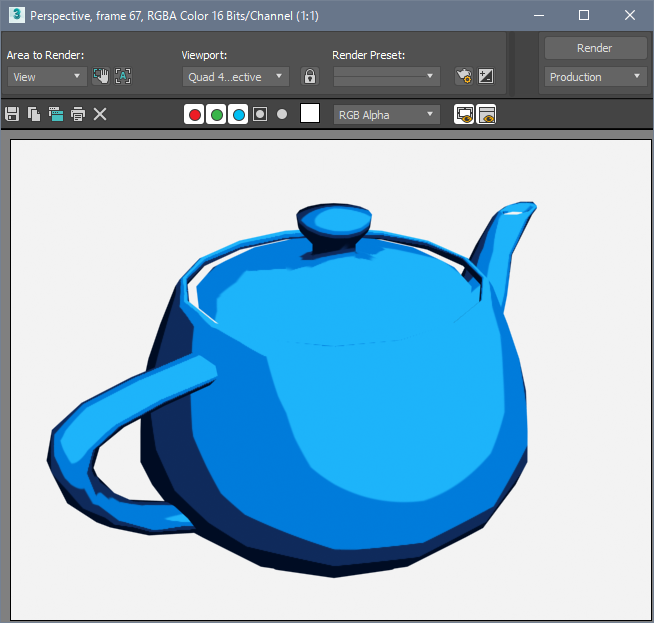The width and height of the screenshot is (654, 623).
Task: Click the Edit Region hand icon
Action: [101, 76]
